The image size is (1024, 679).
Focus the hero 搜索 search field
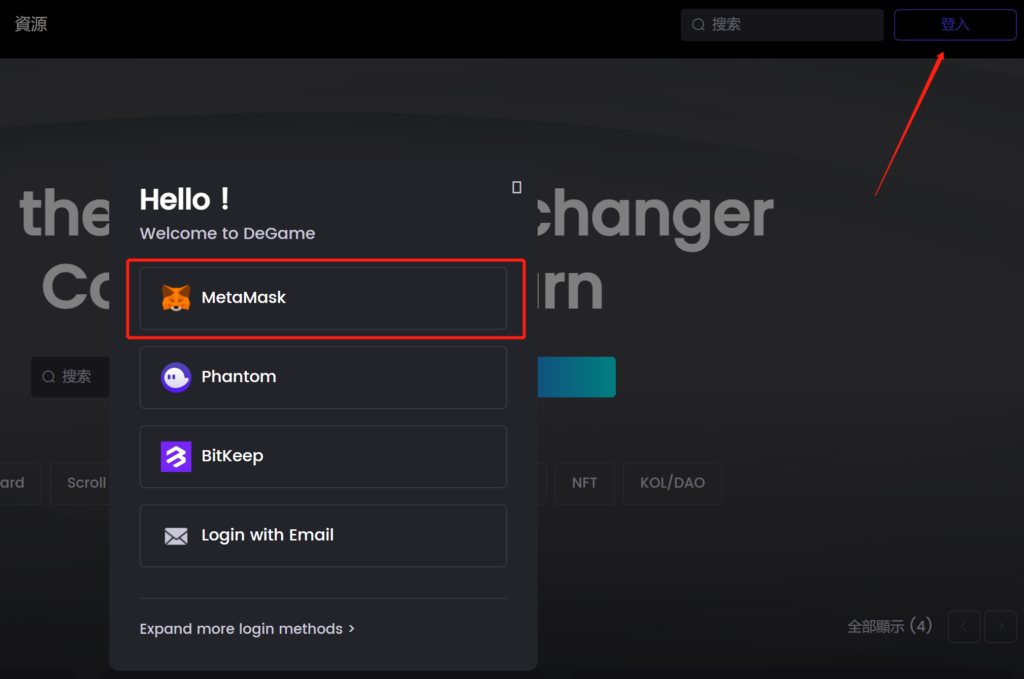70,377
